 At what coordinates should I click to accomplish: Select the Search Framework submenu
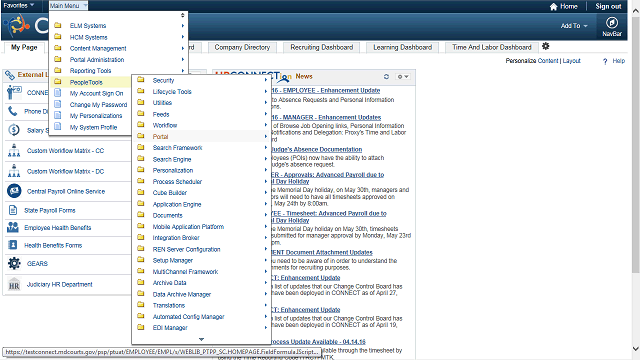(177, 148)
